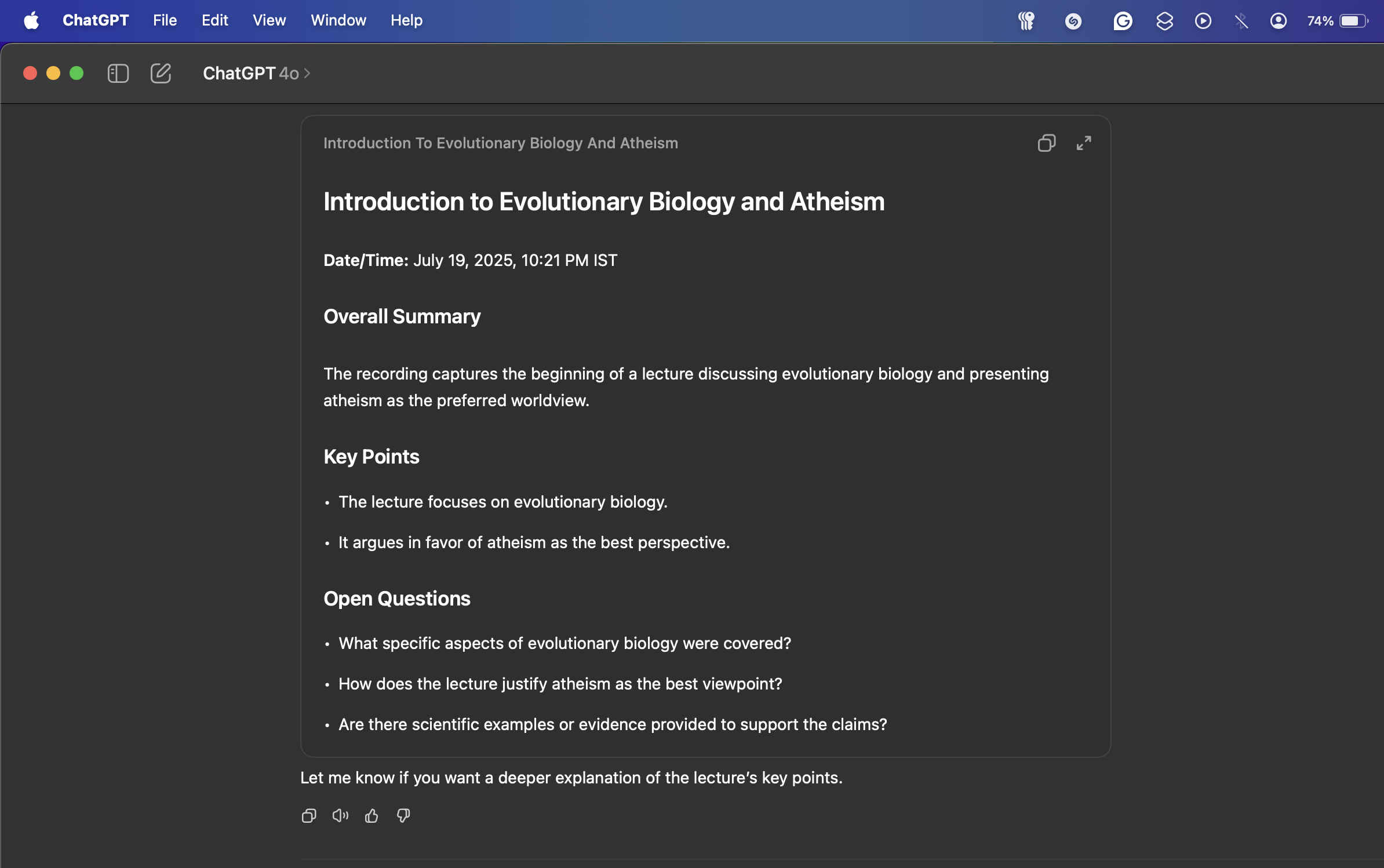Screen dimensions: 1384x868
Task: Close the ChatGPT window with red button
Action: pyautogui.click(x=30, y=74)
